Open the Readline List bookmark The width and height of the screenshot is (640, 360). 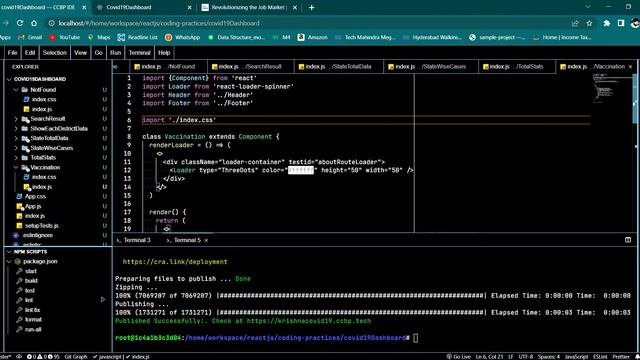pyautogui.click(x=138, y=37)
